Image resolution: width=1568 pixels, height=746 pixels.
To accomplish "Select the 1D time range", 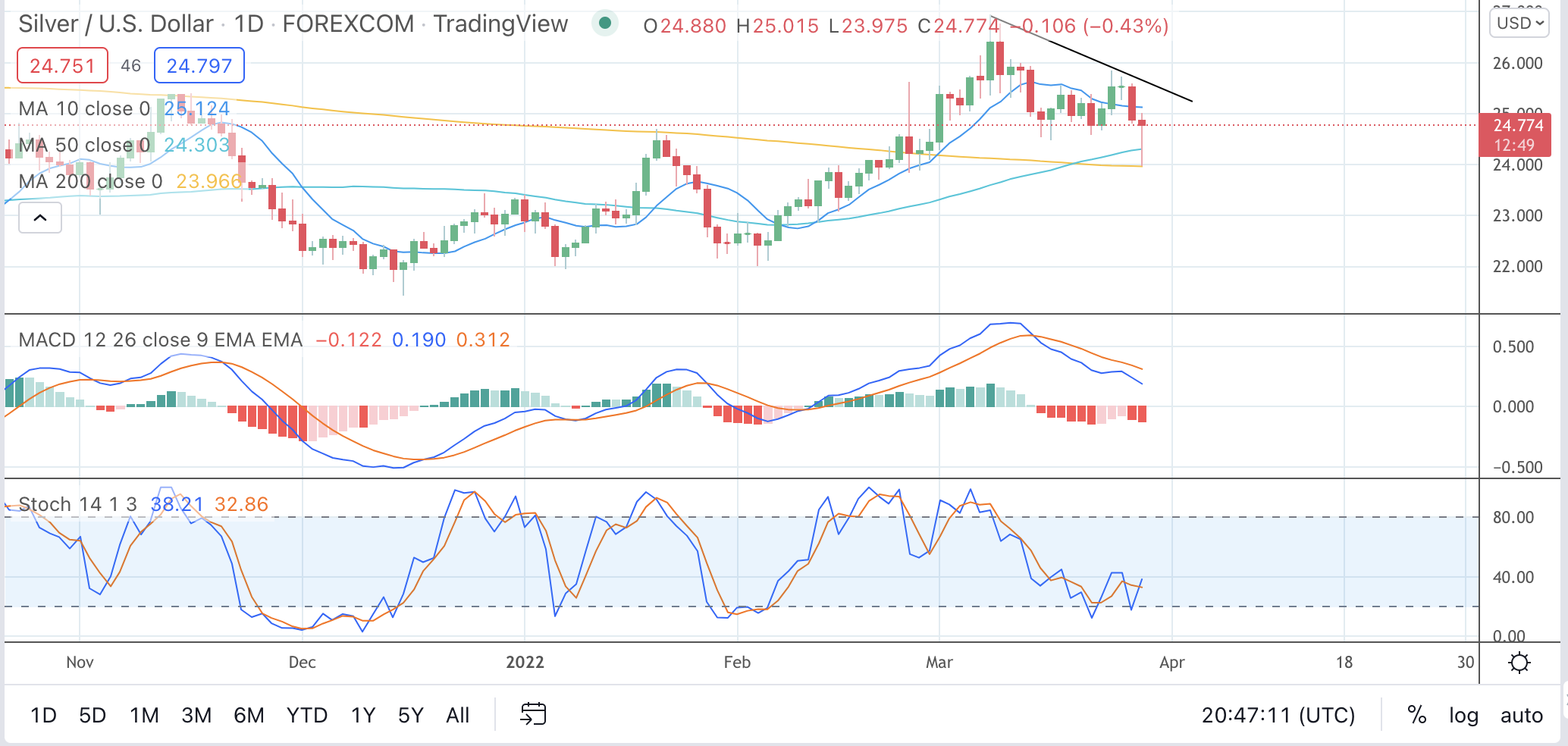I will tap(43, 715).
